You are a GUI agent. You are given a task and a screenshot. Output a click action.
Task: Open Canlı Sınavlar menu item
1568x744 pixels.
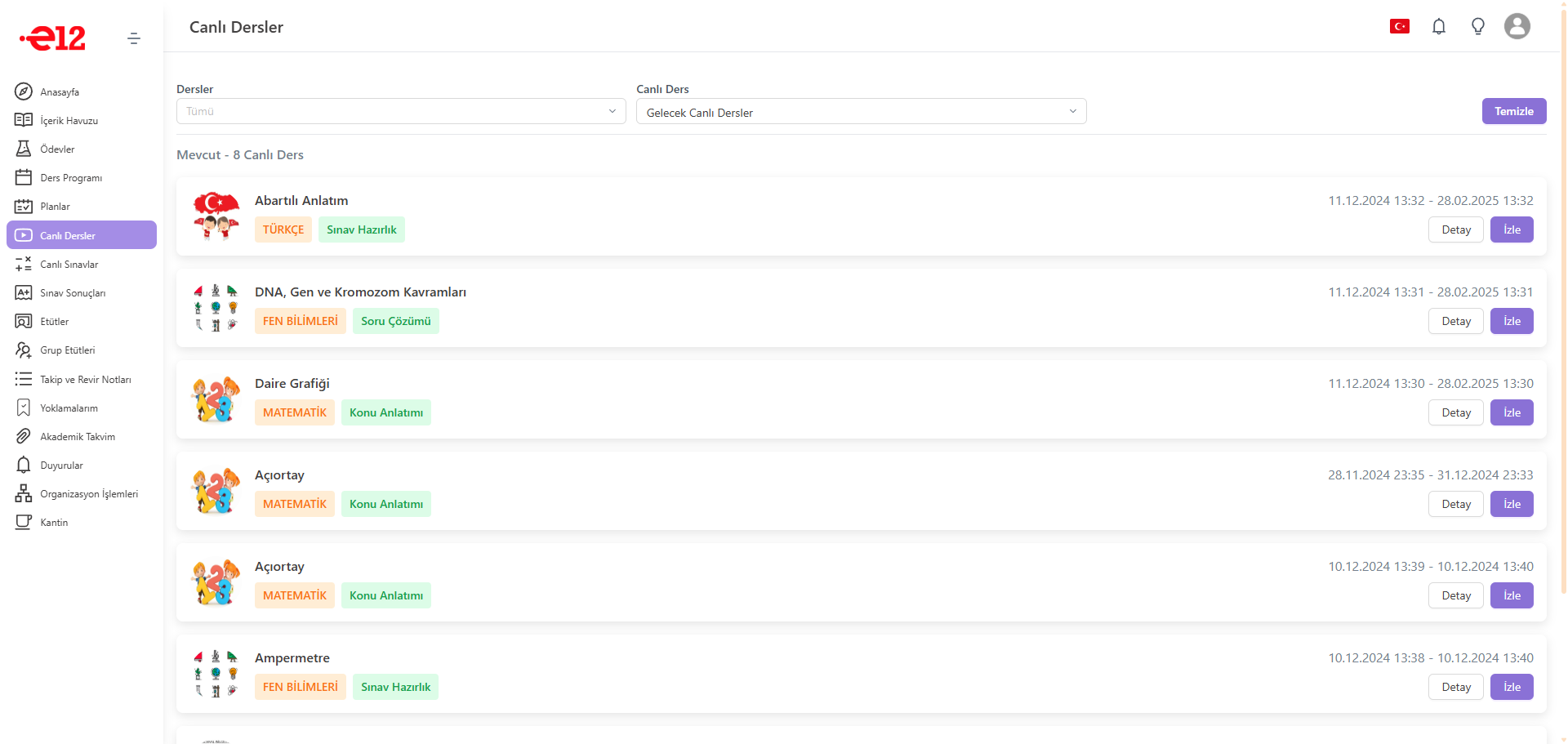point(69,265)
